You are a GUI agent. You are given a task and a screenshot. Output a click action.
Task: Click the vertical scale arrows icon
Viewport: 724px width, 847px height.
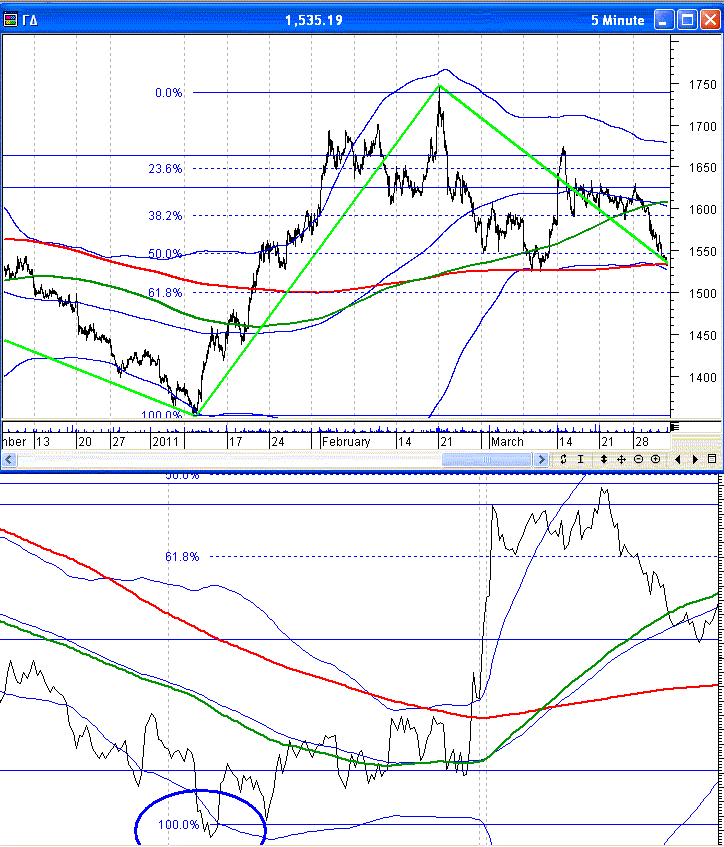[x=602, y=459]
